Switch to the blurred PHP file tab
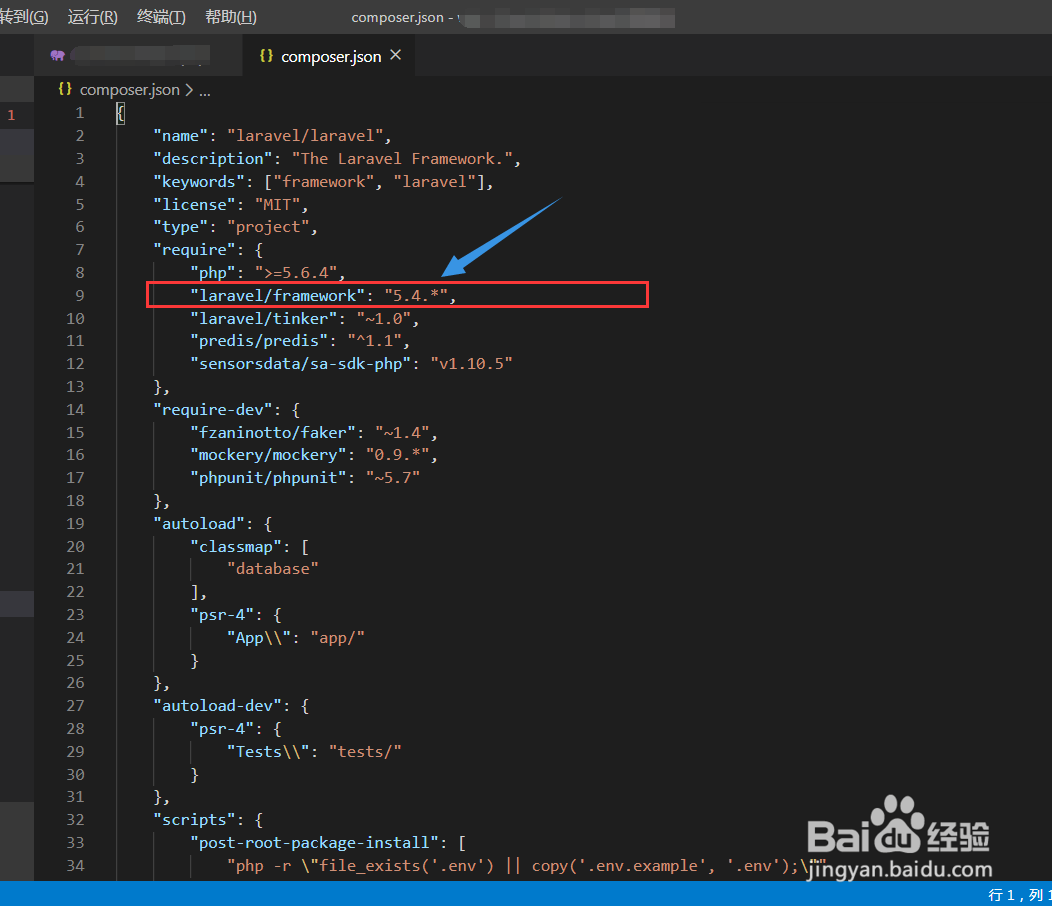The height and width of the screenshot is (906, 1052). (138, 56)
